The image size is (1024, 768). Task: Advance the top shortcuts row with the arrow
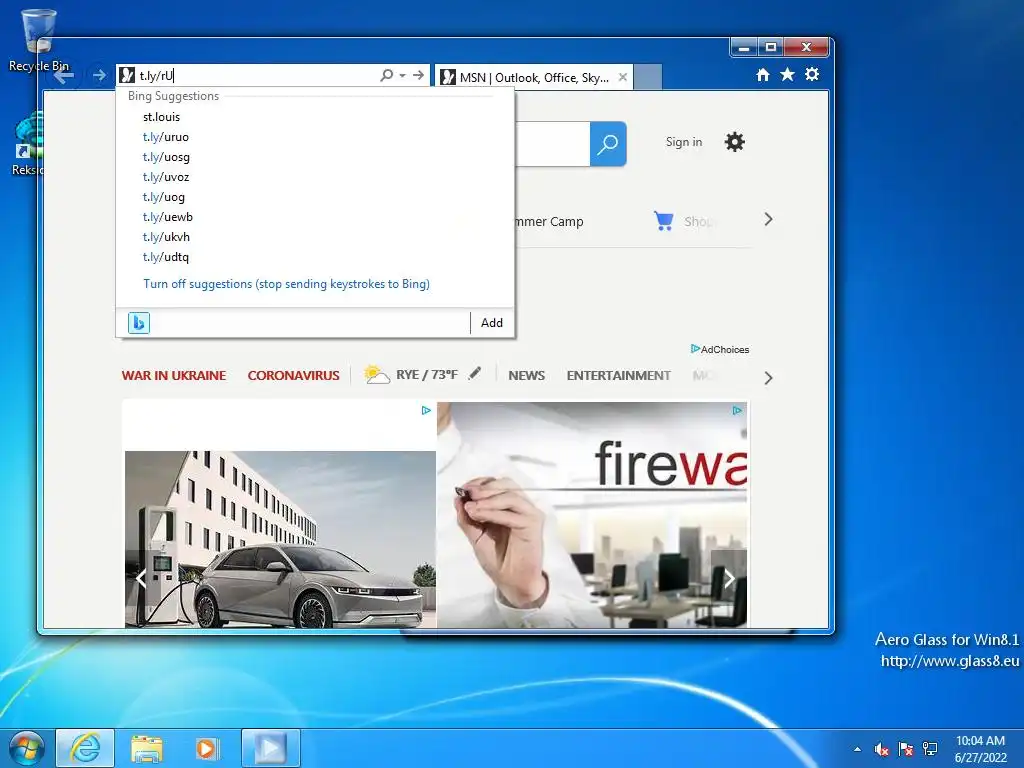768,219
